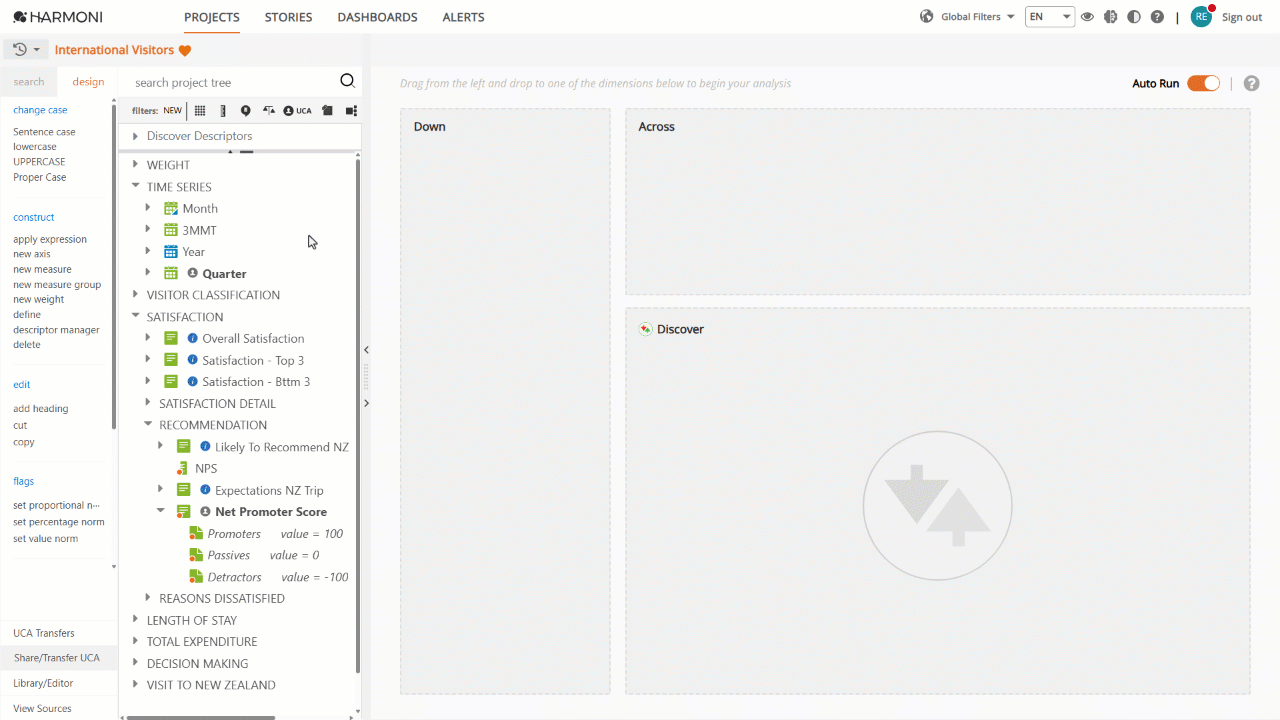Toggle the eye visibility icon in header
The width and height of the screenshot is (1280, 720).
coord(1087,17)
